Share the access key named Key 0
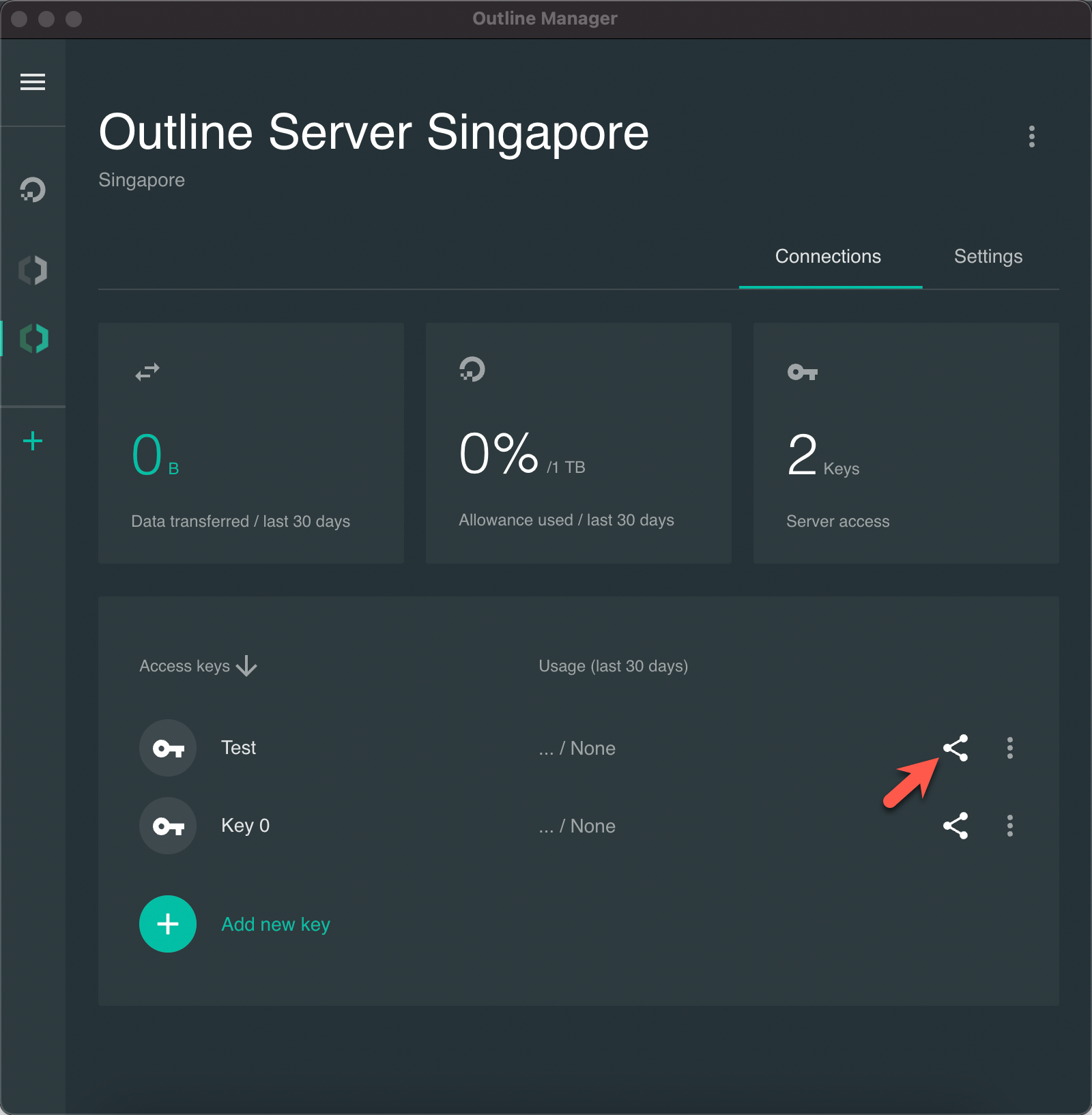Viewport: 1092px width, 1115px height. point(955,826)
